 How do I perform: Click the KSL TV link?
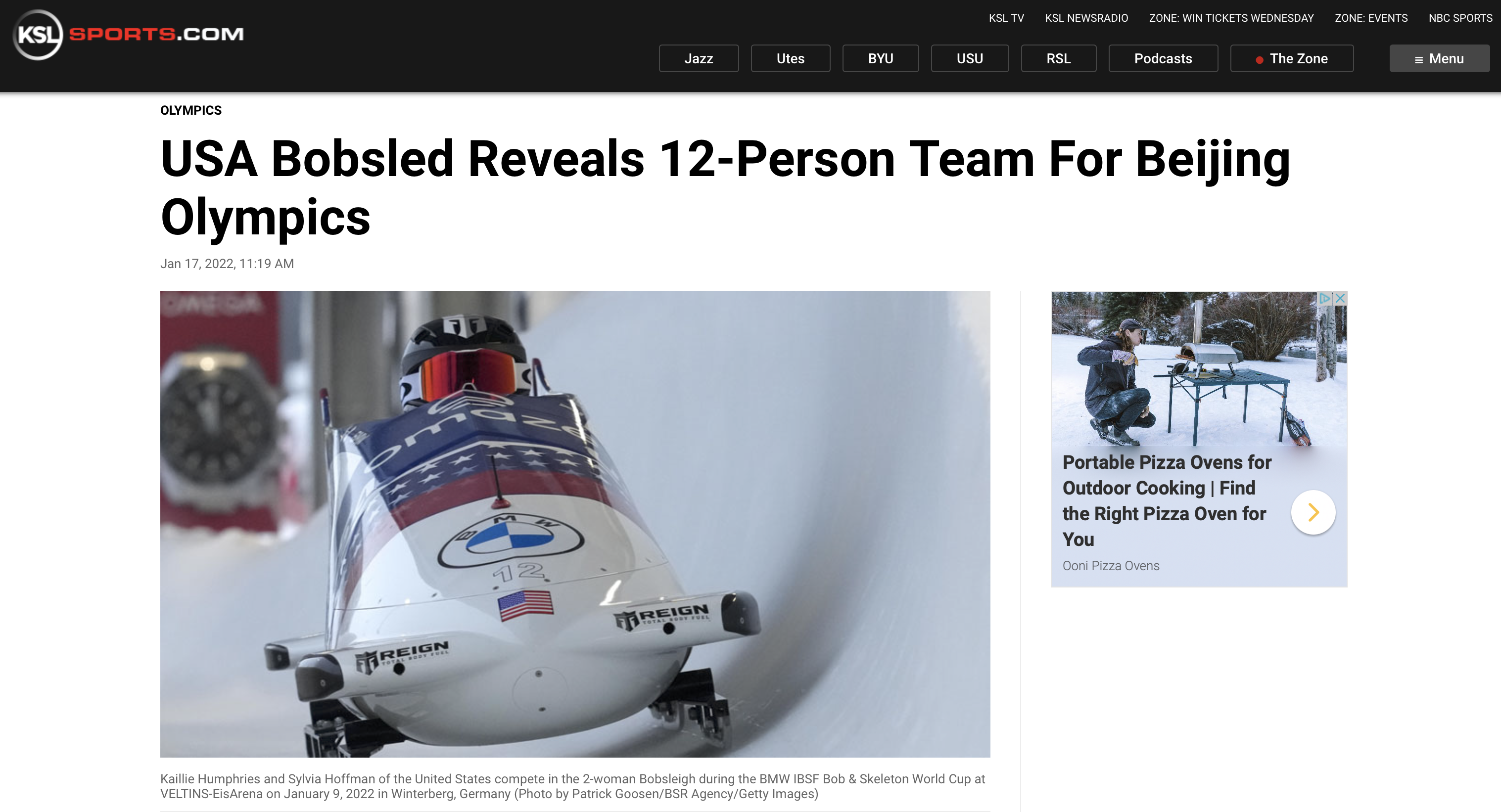point(1006,18)
